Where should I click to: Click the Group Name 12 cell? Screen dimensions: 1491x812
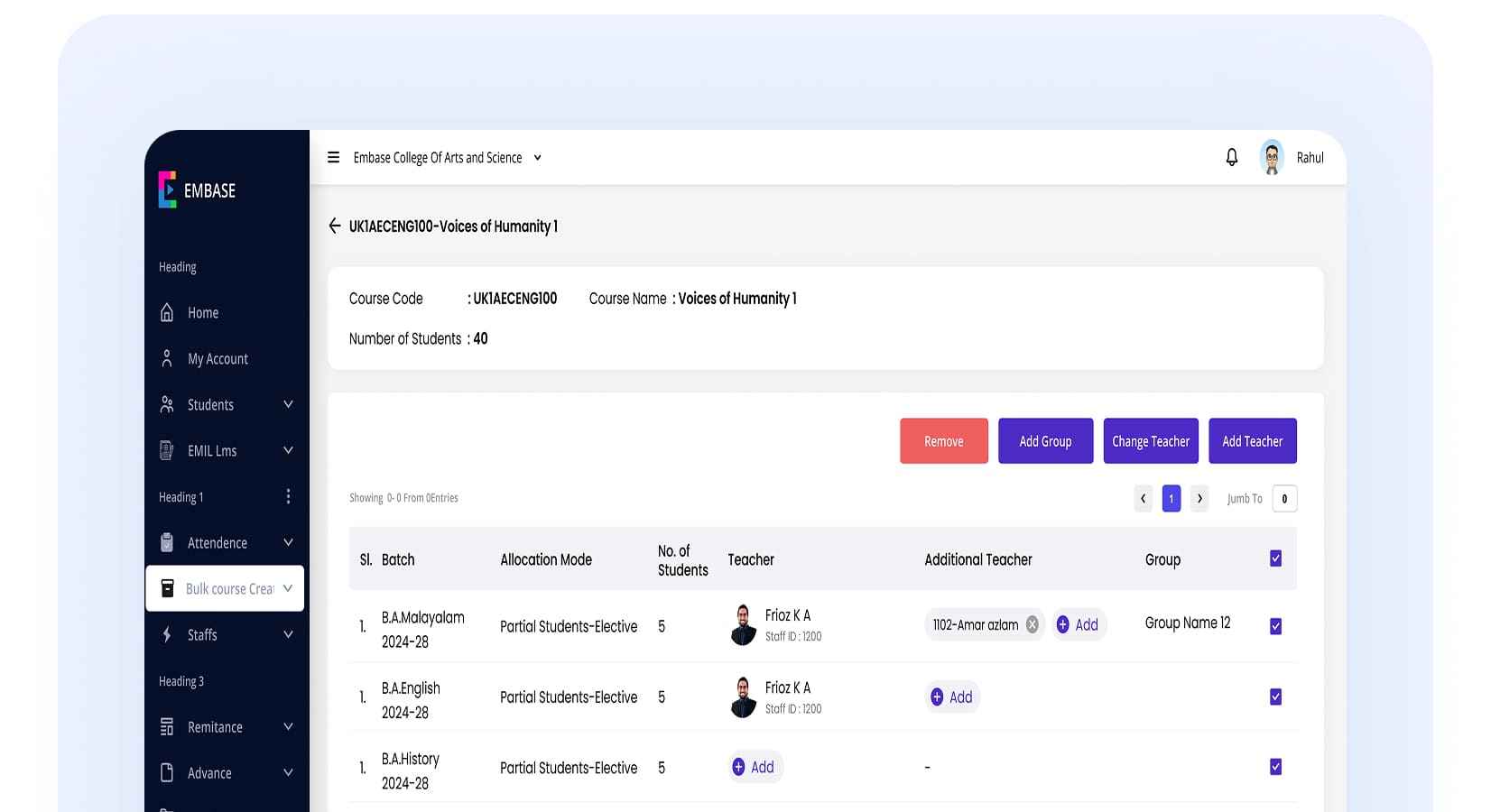click(1188, 623)
